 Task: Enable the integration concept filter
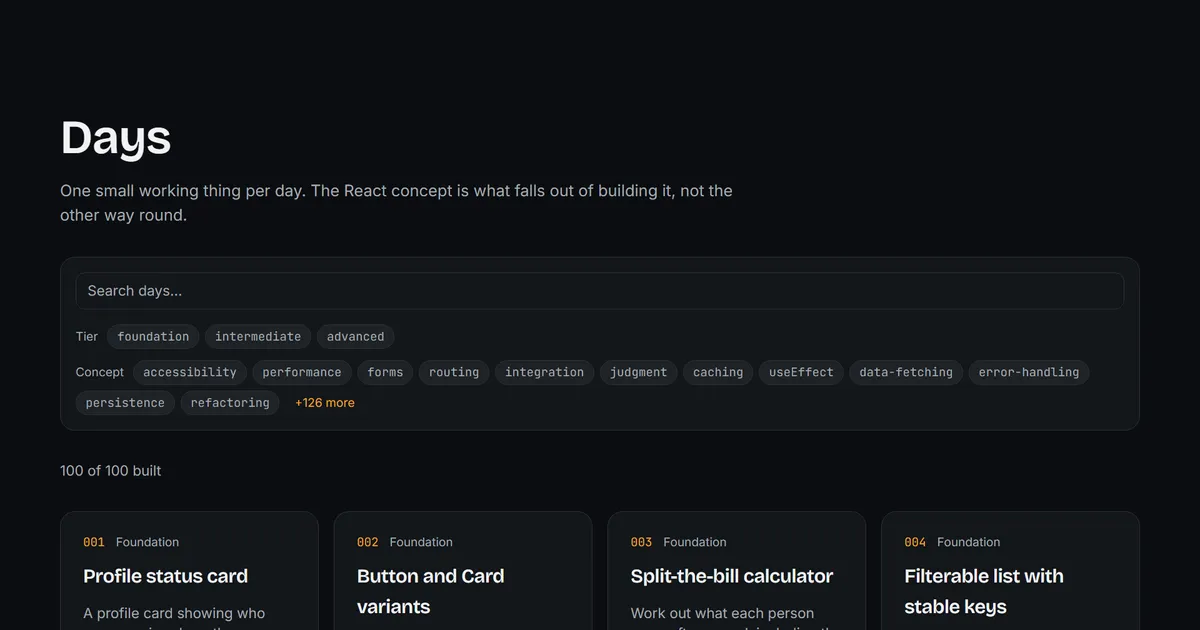545,372
